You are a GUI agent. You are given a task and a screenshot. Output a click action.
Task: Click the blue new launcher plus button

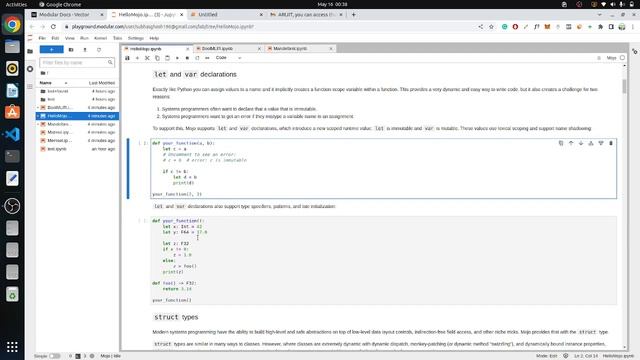[51, 49]
